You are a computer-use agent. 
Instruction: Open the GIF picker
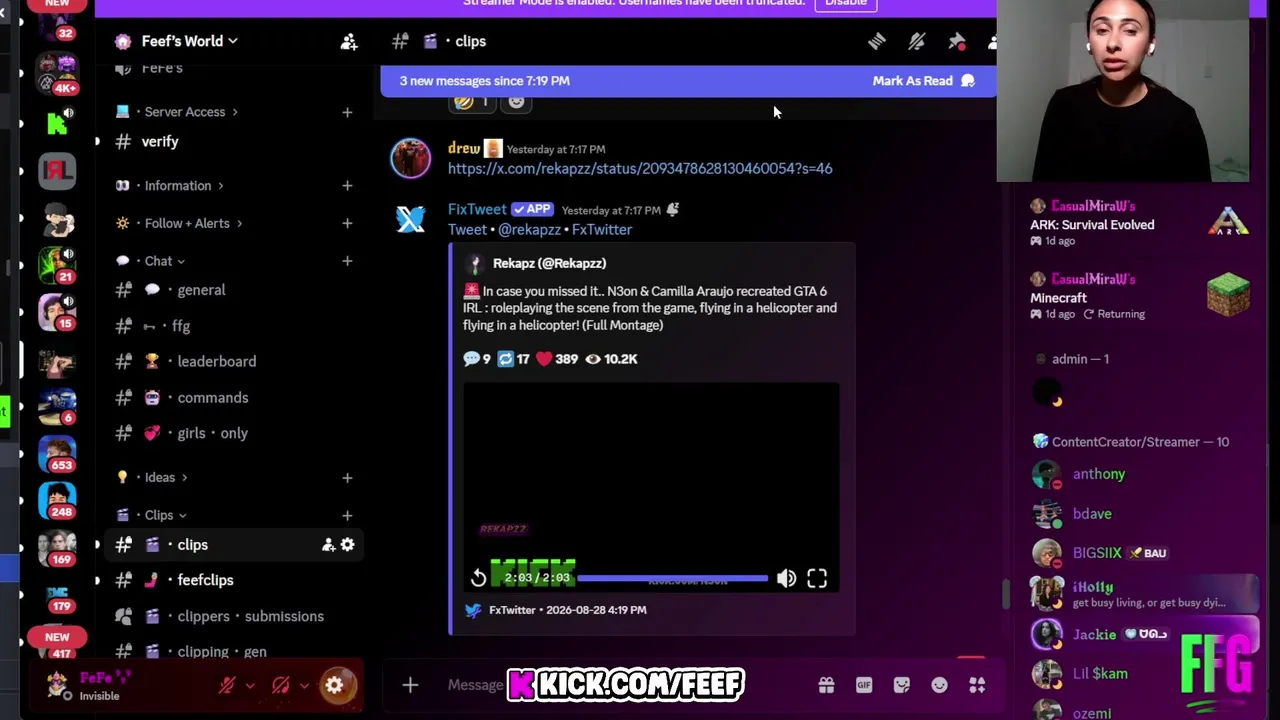click(x=864, y=685)
